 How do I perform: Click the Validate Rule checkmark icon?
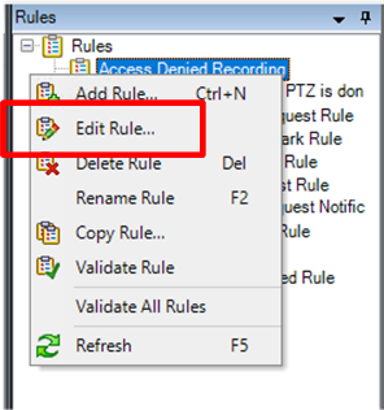[48, 267]
